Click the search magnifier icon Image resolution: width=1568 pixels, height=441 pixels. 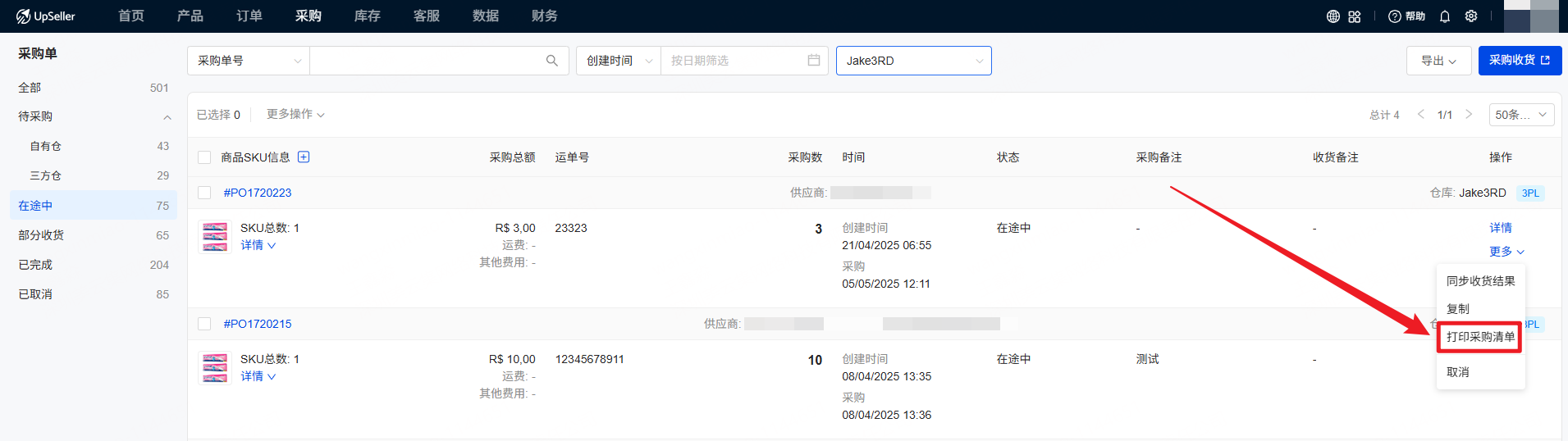(x=551, y=61)
